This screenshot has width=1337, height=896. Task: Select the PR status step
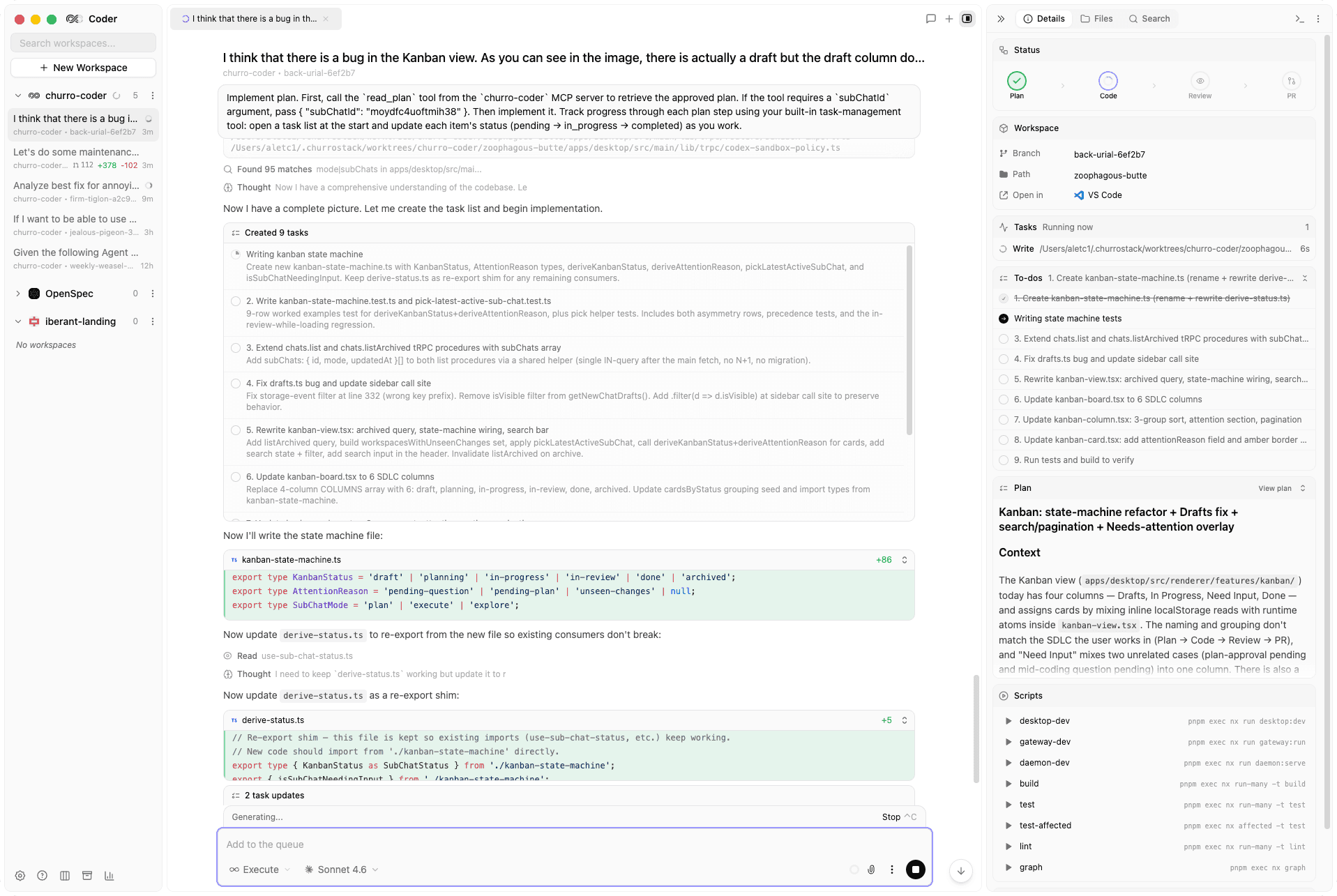coord(1292,85)
